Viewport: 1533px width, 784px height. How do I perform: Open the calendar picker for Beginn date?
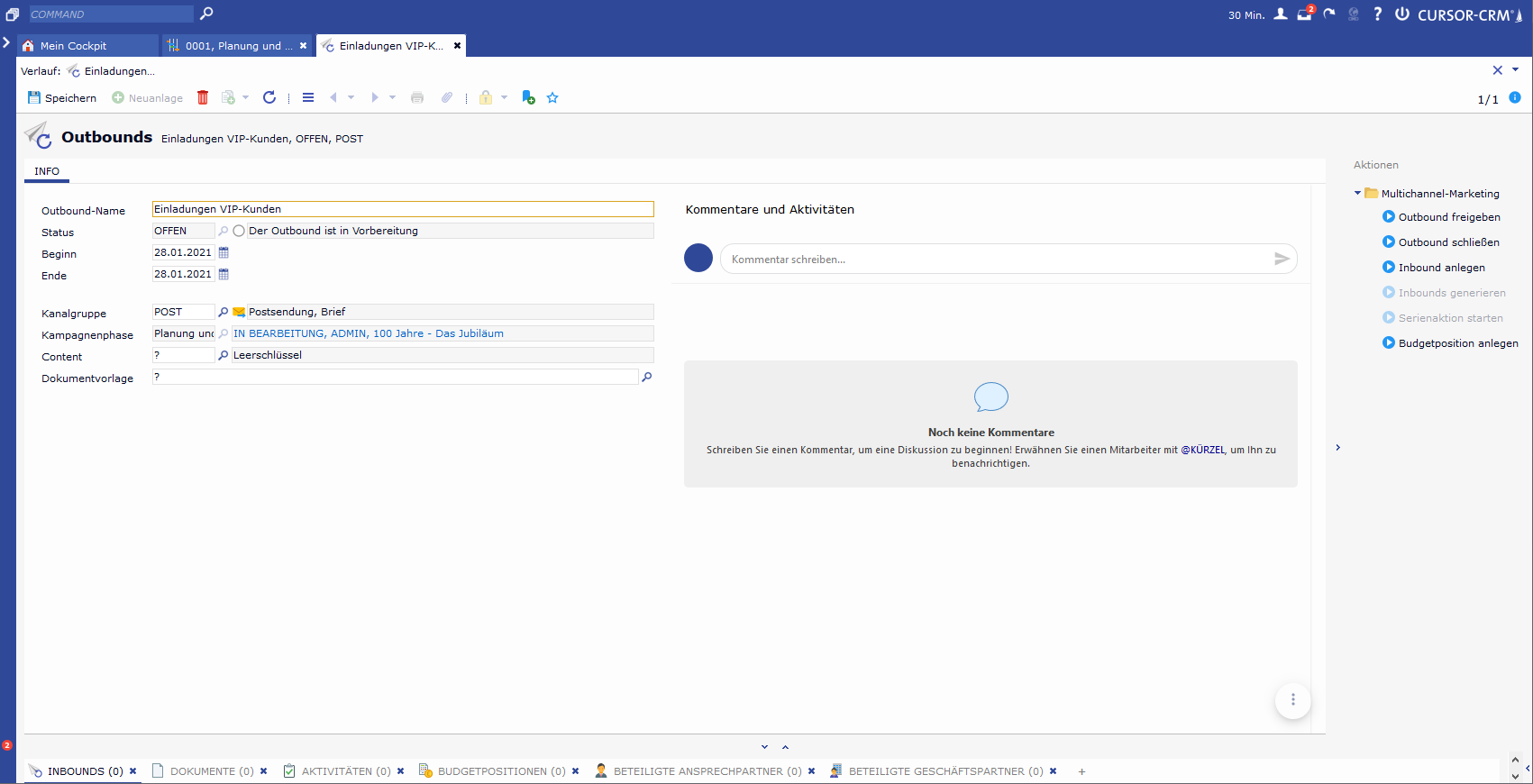tap(224, 252)
